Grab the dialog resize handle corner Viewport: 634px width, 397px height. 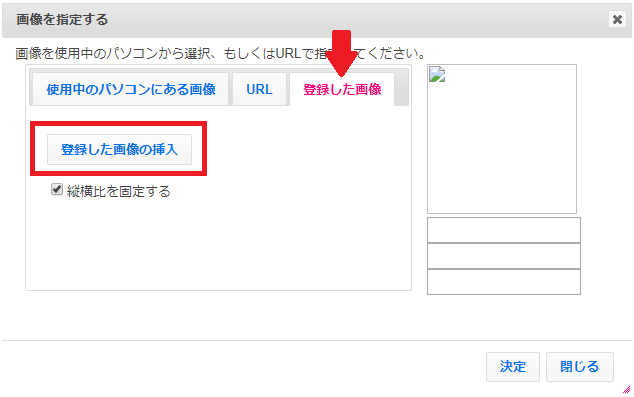coord(626,389)
